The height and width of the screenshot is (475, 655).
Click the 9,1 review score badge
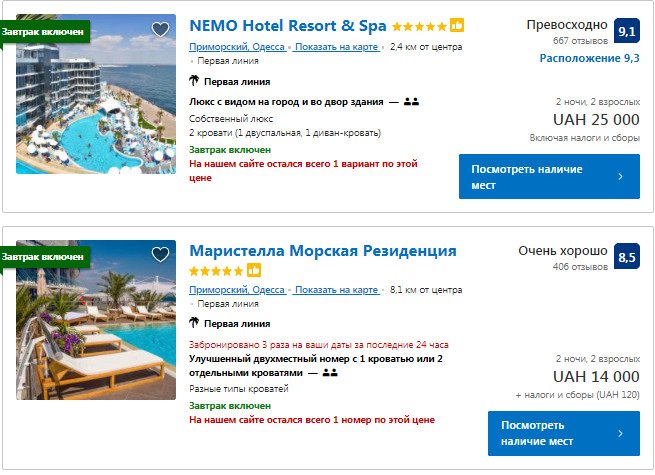(627, 32)
